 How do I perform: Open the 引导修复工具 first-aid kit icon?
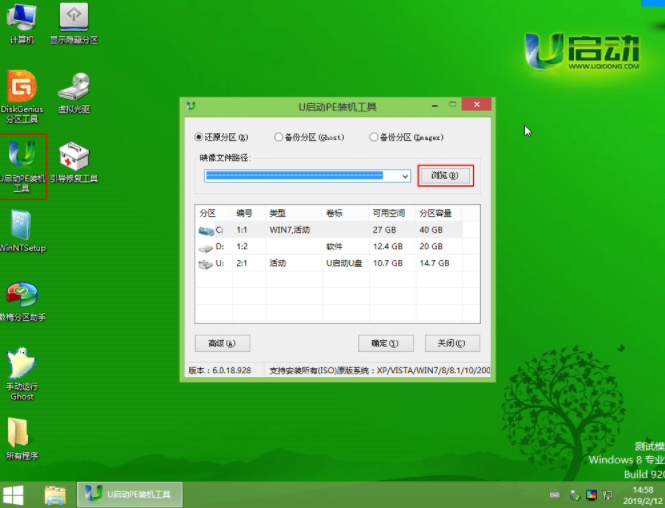tap(76, 157)
